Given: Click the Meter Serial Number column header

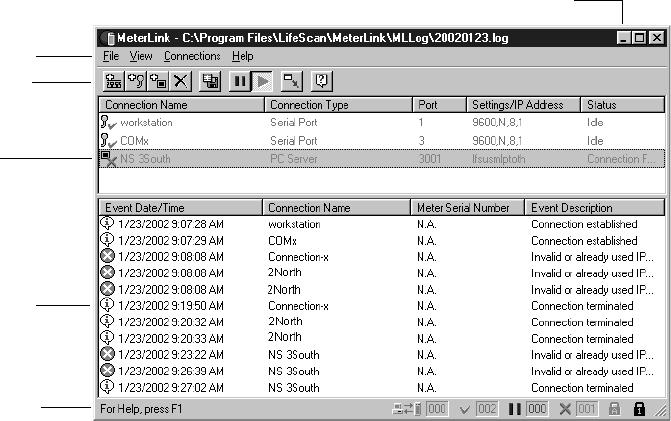Looking at the screenshot, I should tap(467, 208).
